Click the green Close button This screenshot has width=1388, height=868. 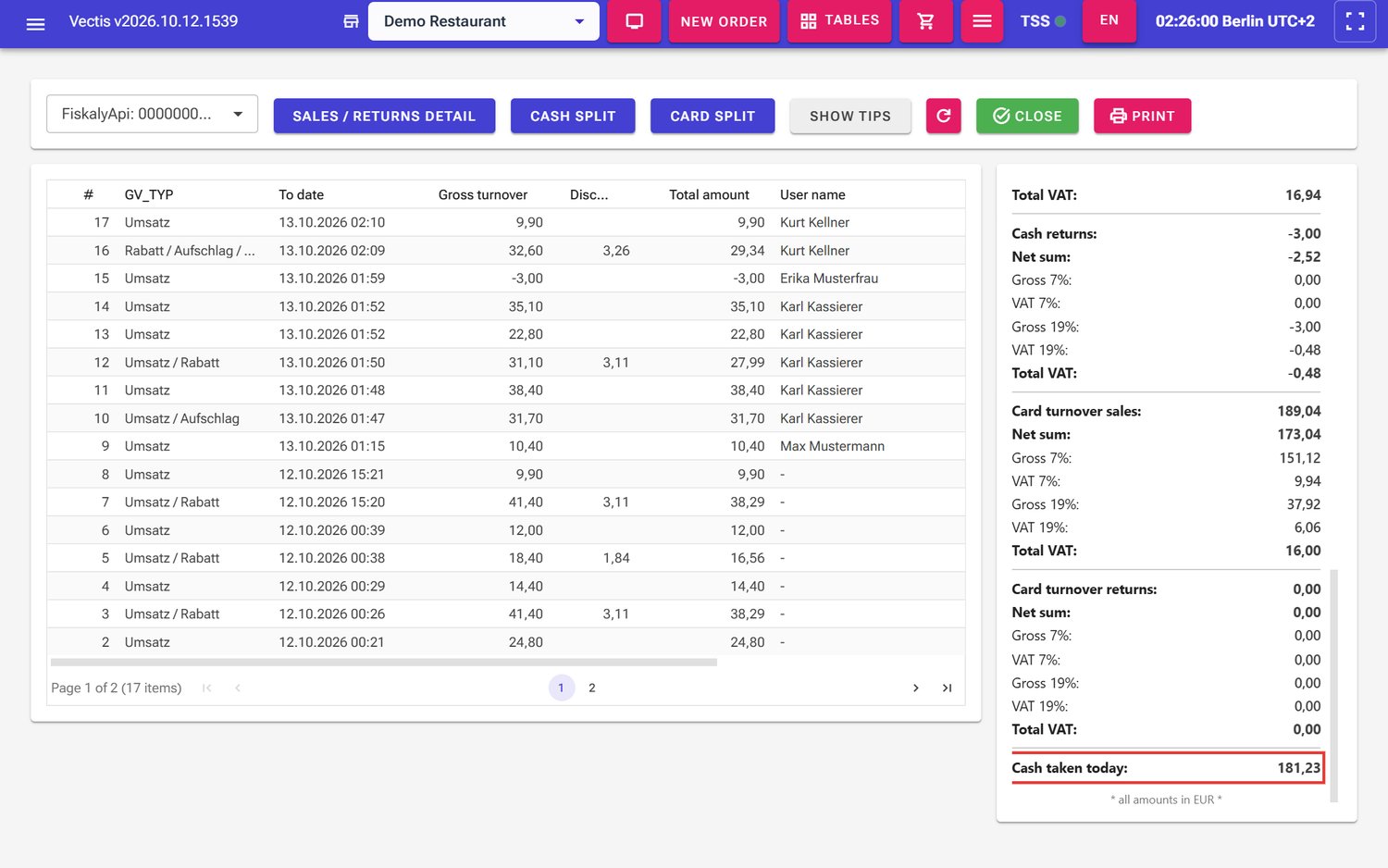click(1027, 116)
